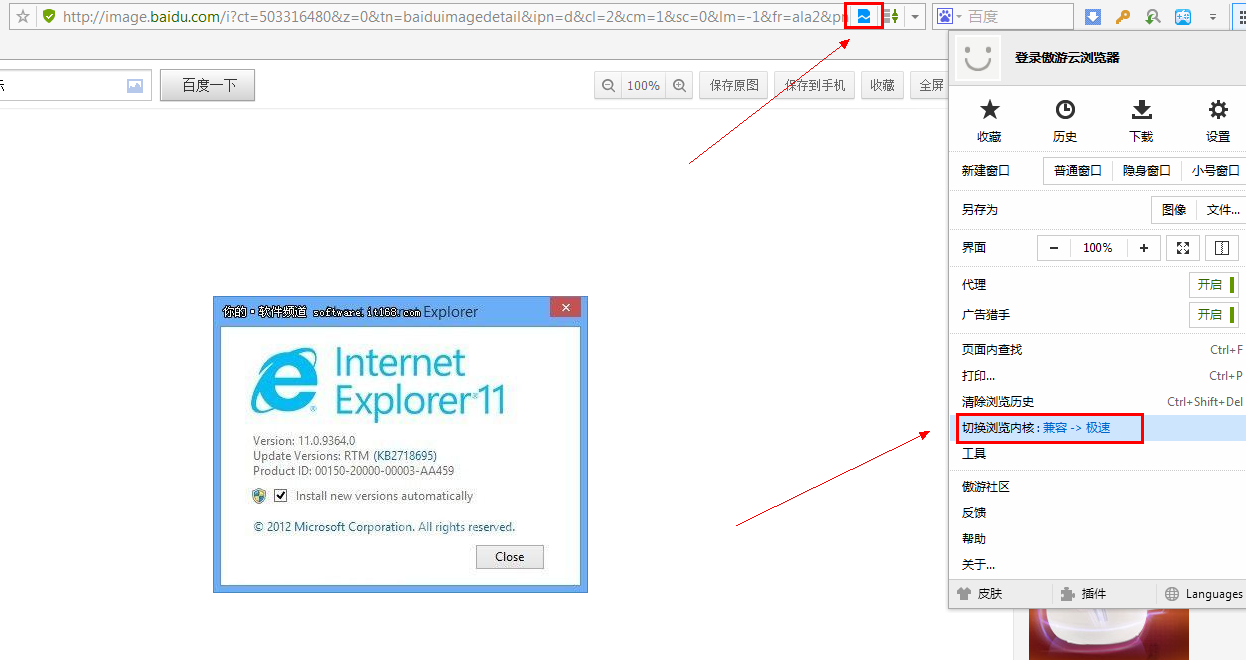Screen dimensions: 1246x660
Task: Click the page 收藏 button
Action: (x=882, y=86)
